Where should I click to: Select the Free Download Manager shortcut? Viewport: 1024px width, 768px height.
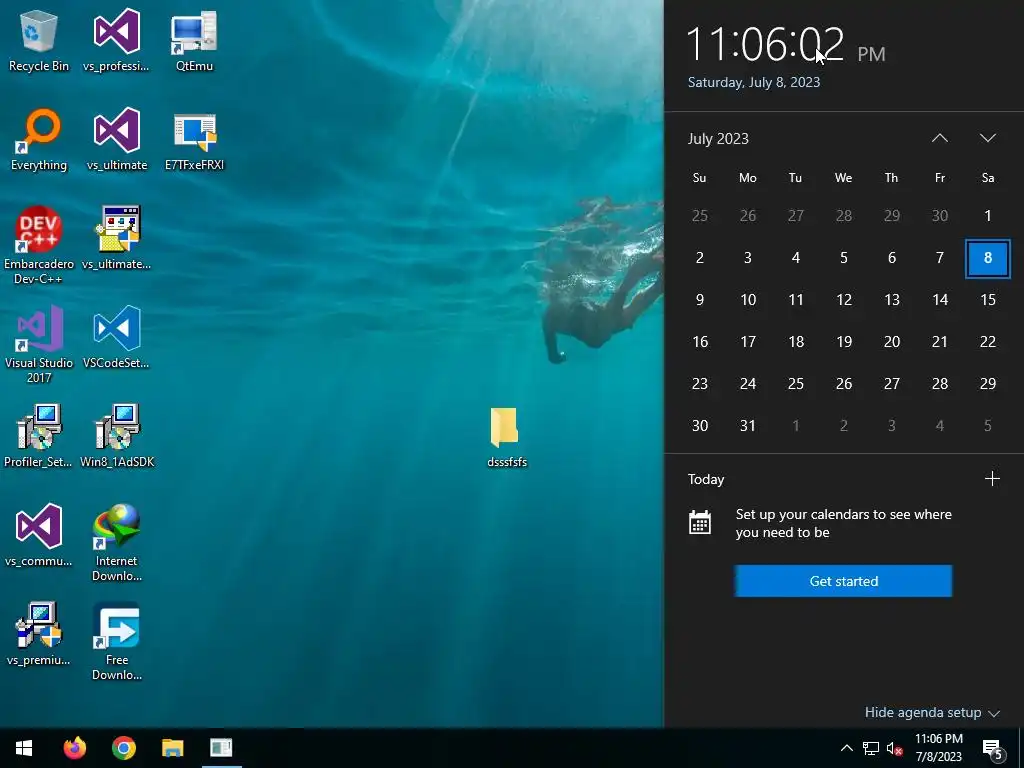116,641
